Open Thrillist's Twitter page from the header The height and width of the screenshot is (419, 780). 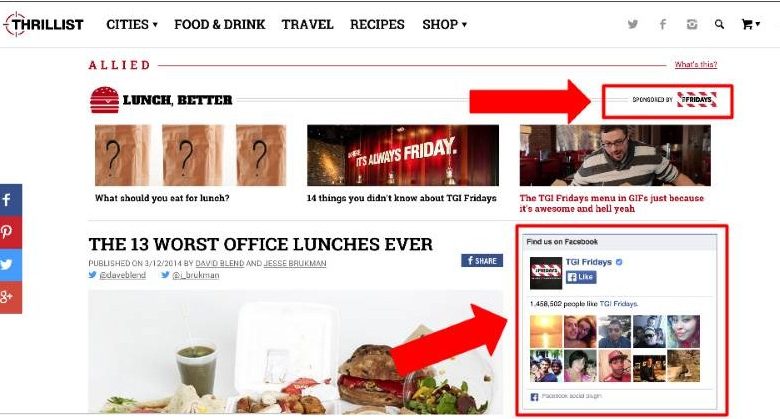pyautogui.click(x=633, y=24)
